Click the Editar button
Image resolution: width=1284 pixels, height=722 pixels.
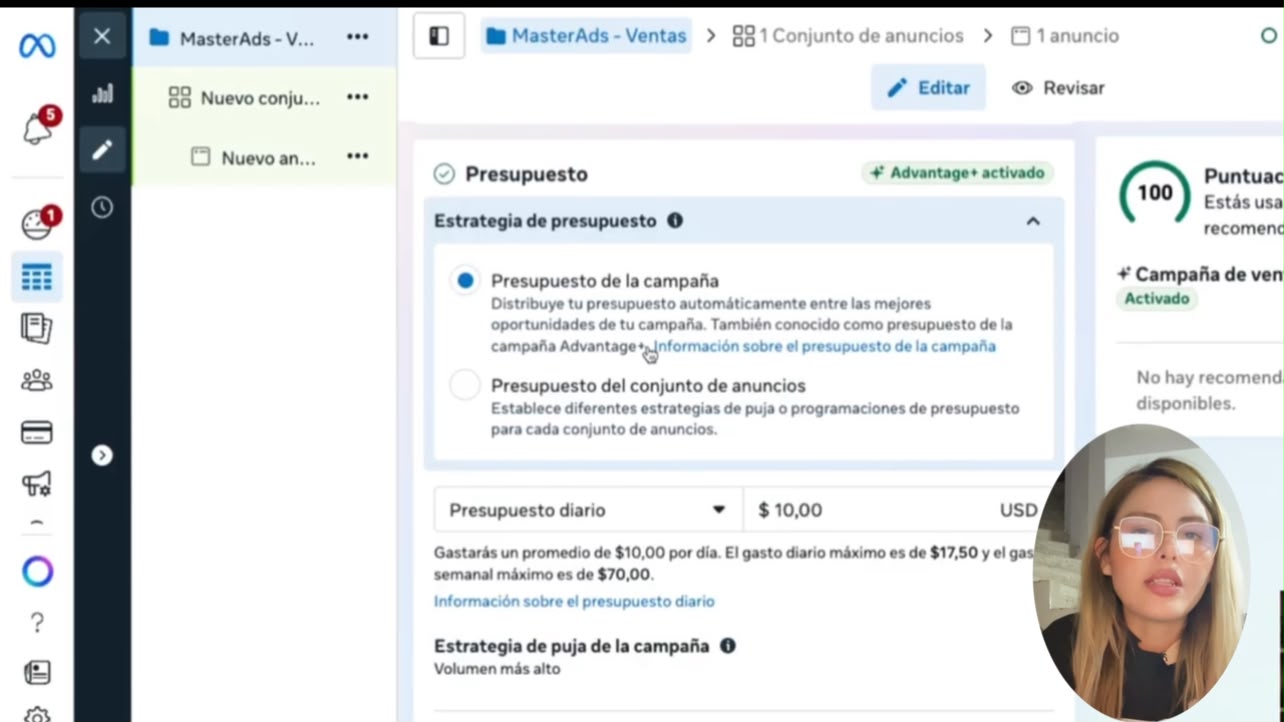[x=928, y=88]
